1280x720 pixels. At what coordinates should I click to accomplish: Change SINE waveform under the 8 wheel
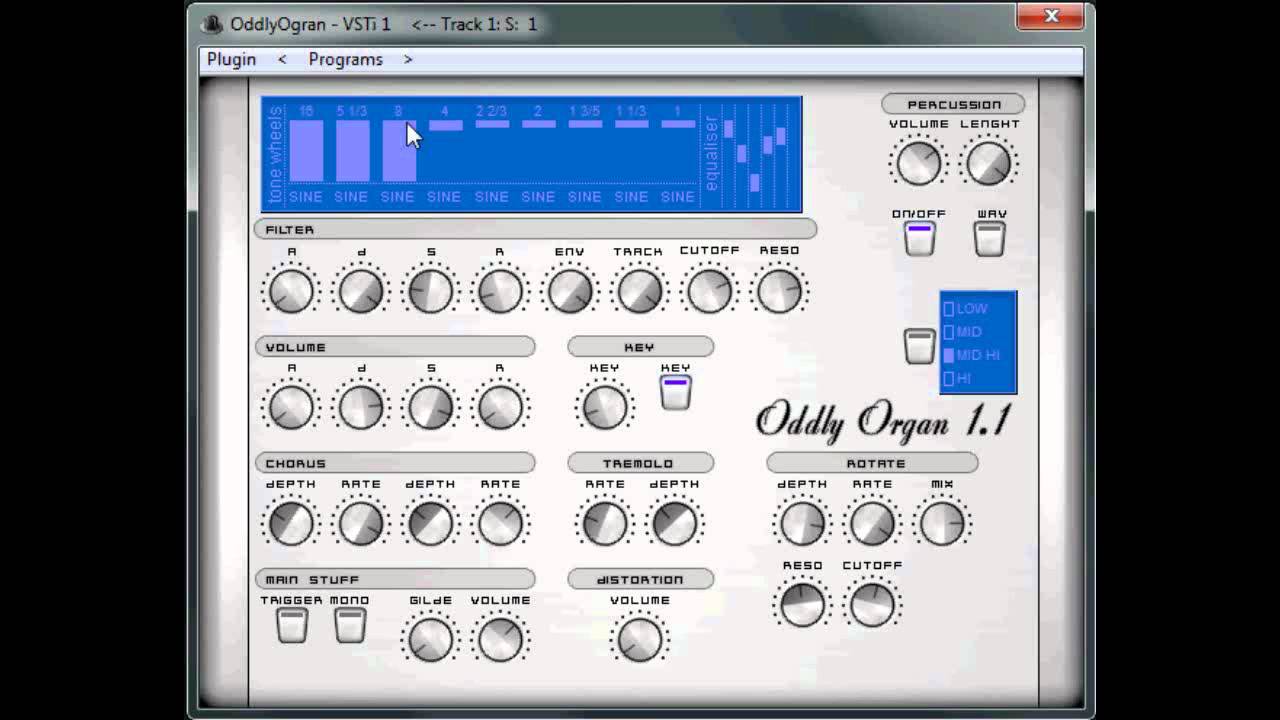[398, 197]
